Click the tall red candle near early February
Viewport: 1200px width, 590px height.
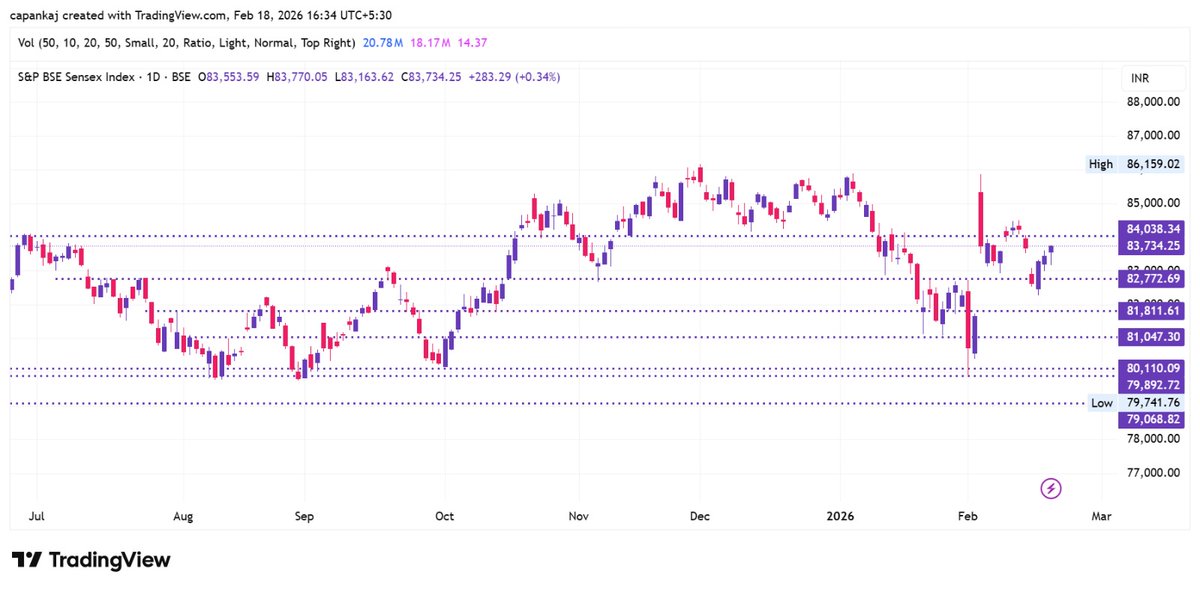pyautogui.click(x=981, y=220)
